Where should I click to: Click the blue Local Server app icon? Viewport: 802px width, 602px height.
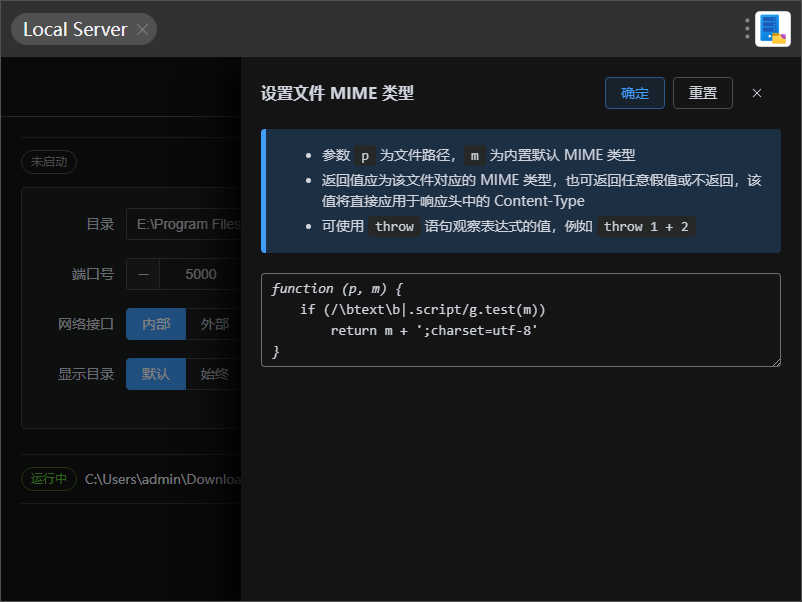[772, 29]
